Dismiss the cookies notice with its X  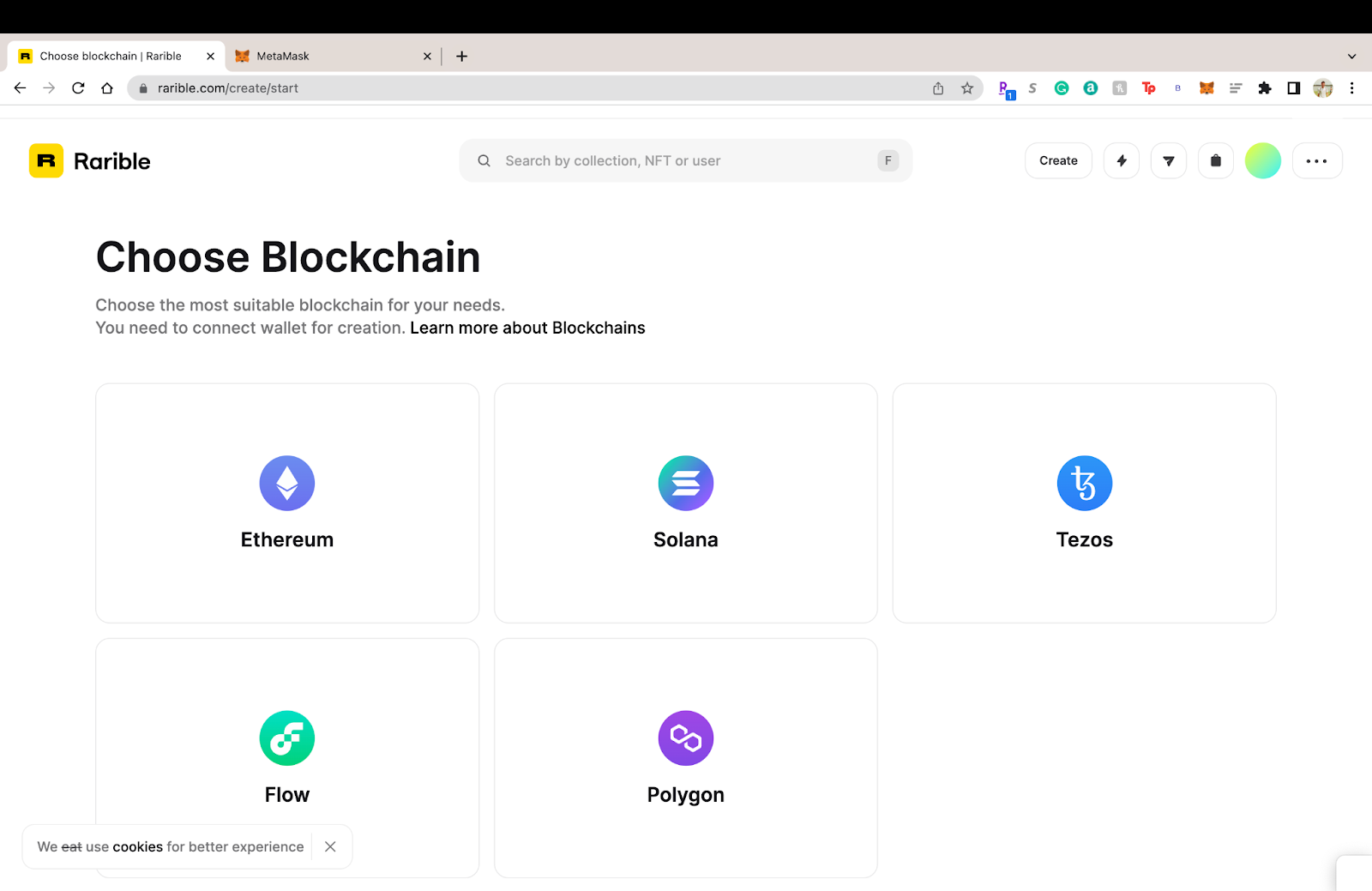tap(330, 846)
